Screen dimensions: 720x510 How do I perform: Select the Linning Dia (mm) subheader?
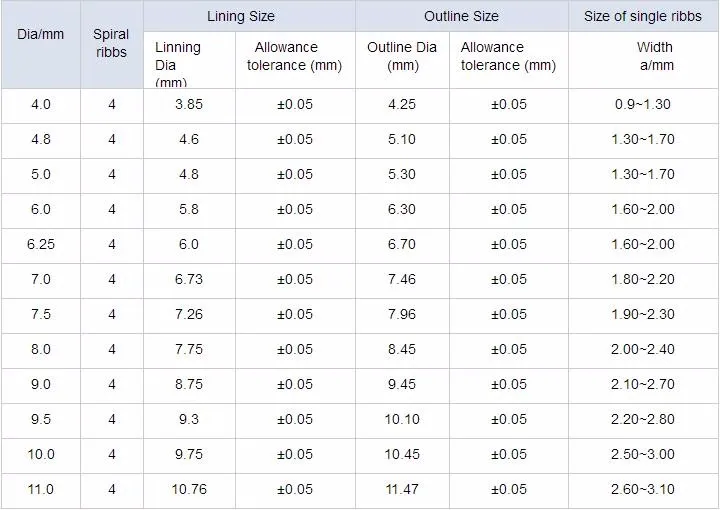click(x=178, y=64)
